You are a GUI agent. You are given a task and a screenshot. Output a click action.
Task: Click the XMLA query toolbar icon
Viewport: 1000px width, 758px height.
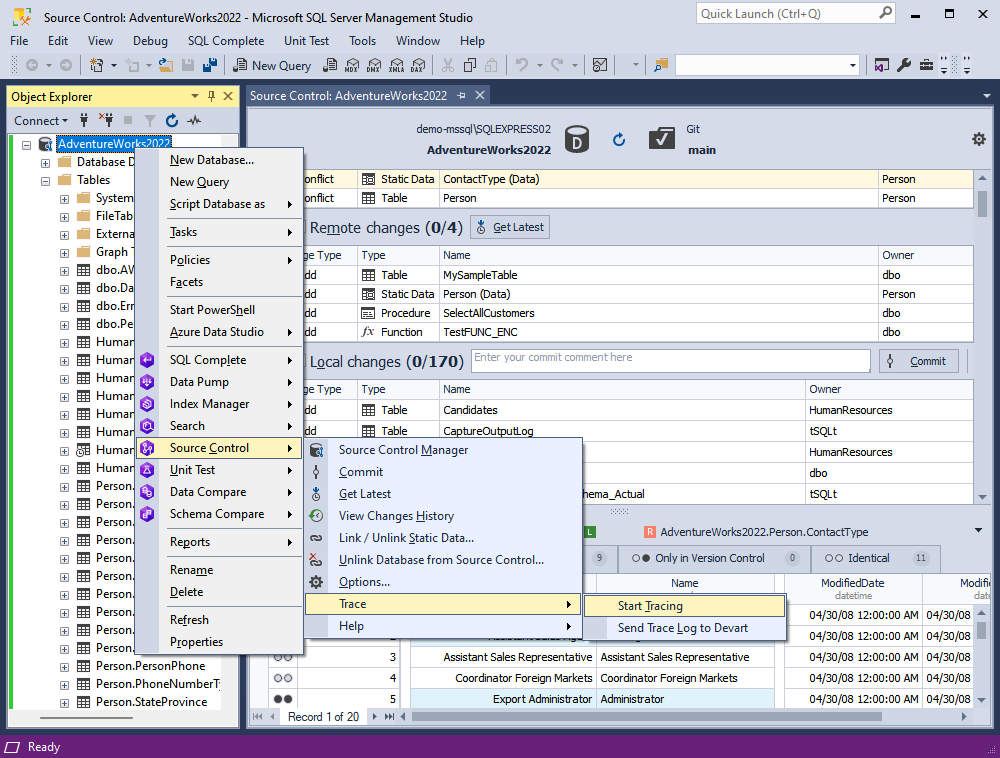(x=396, y=65)
